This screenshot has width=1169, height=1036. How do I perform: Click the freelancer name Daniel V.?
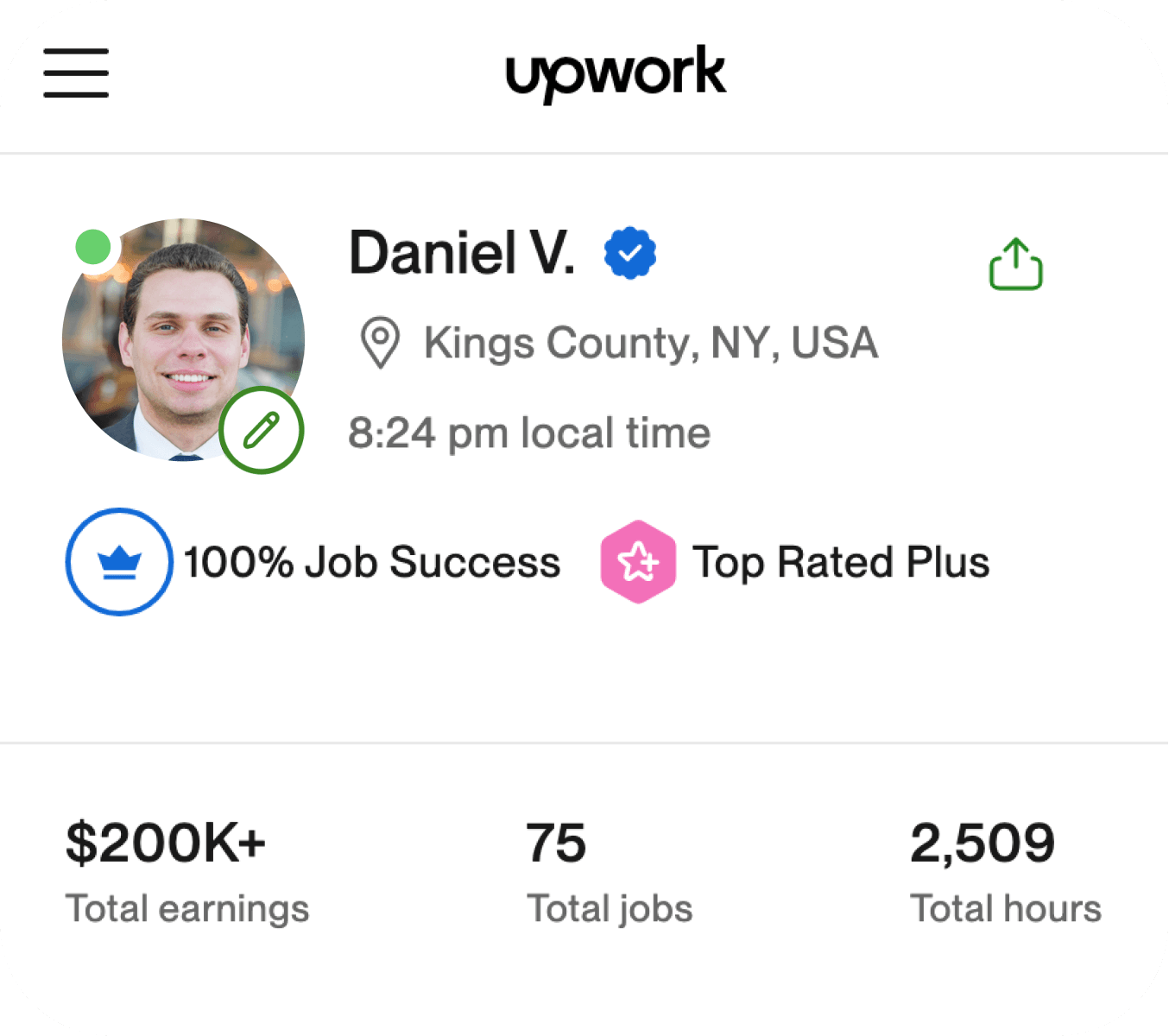pos(464,251)
